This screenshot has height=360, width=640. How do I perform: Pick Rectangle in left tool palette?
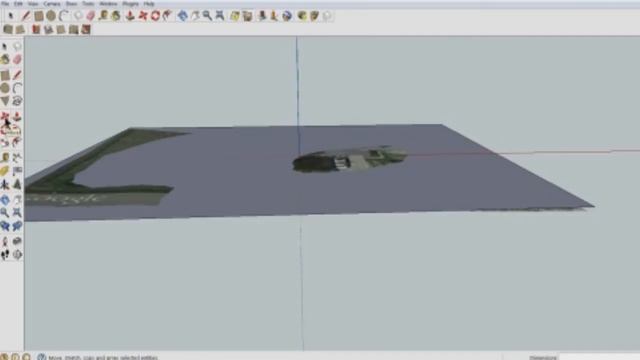point(5,75)
